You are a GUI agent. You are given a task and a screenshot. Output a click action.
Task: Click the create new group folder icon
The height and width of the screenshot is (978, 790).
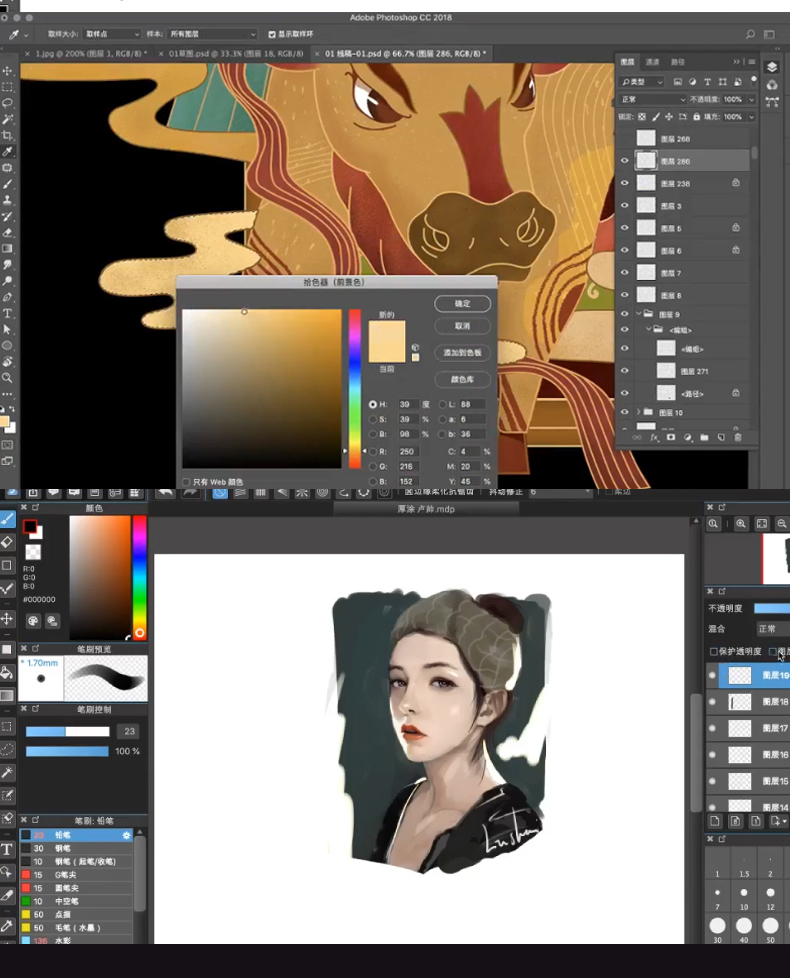(x=704, y=438)
